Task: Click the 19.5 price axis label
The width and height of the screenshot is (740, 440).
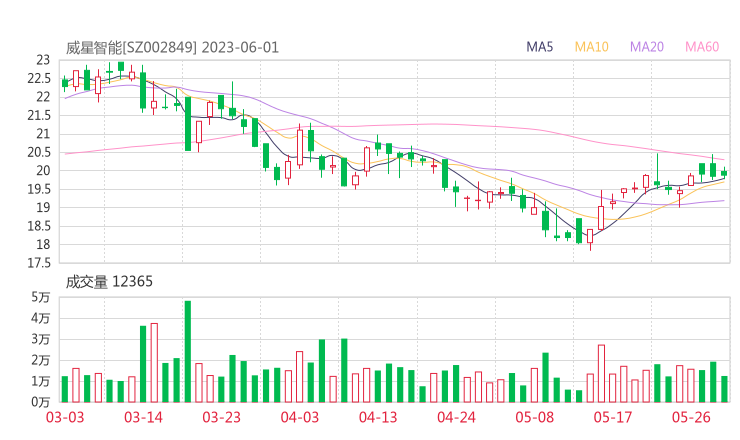Action: (39, 189)
